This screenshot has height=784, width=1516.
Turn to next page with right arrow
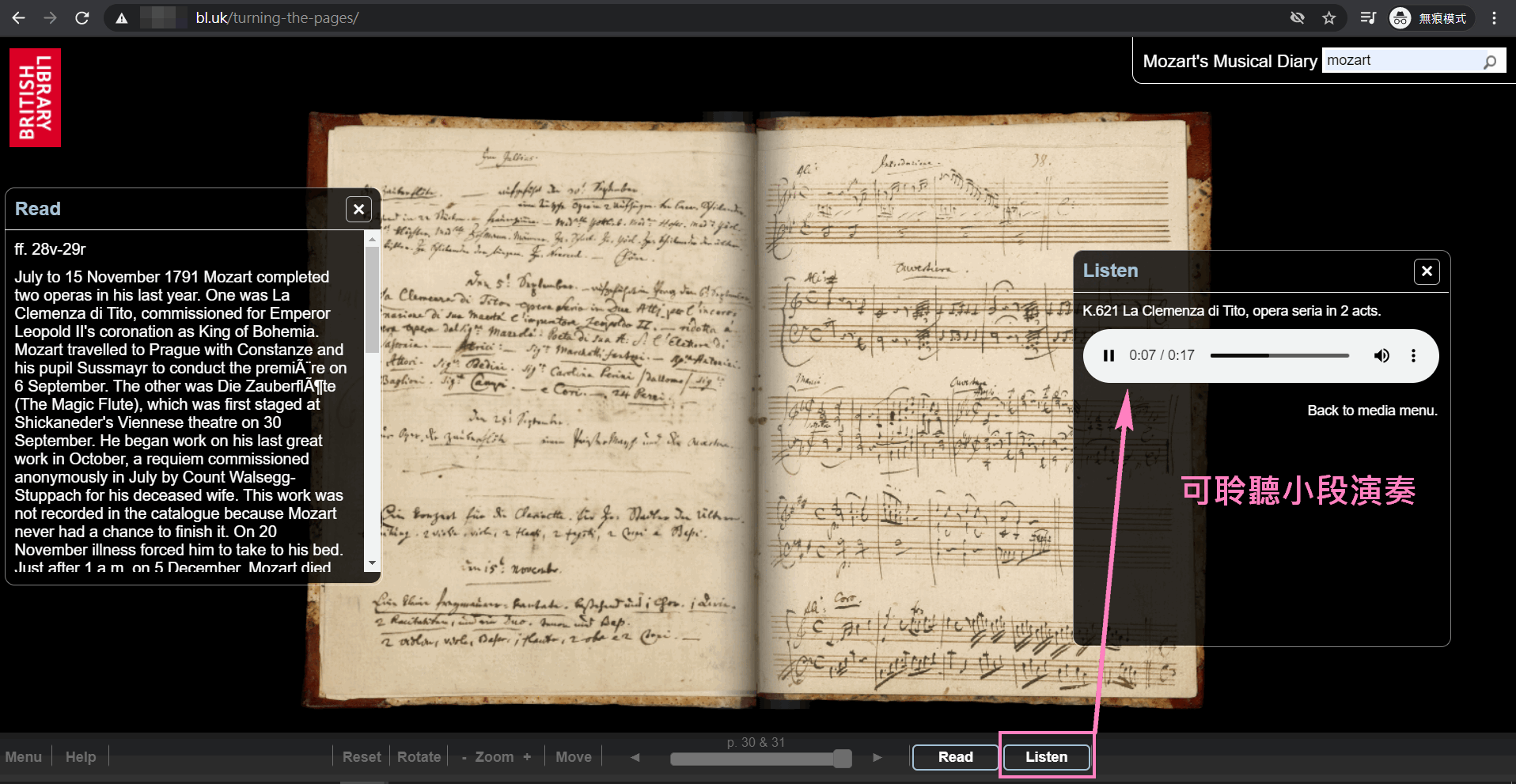point(877,757)
